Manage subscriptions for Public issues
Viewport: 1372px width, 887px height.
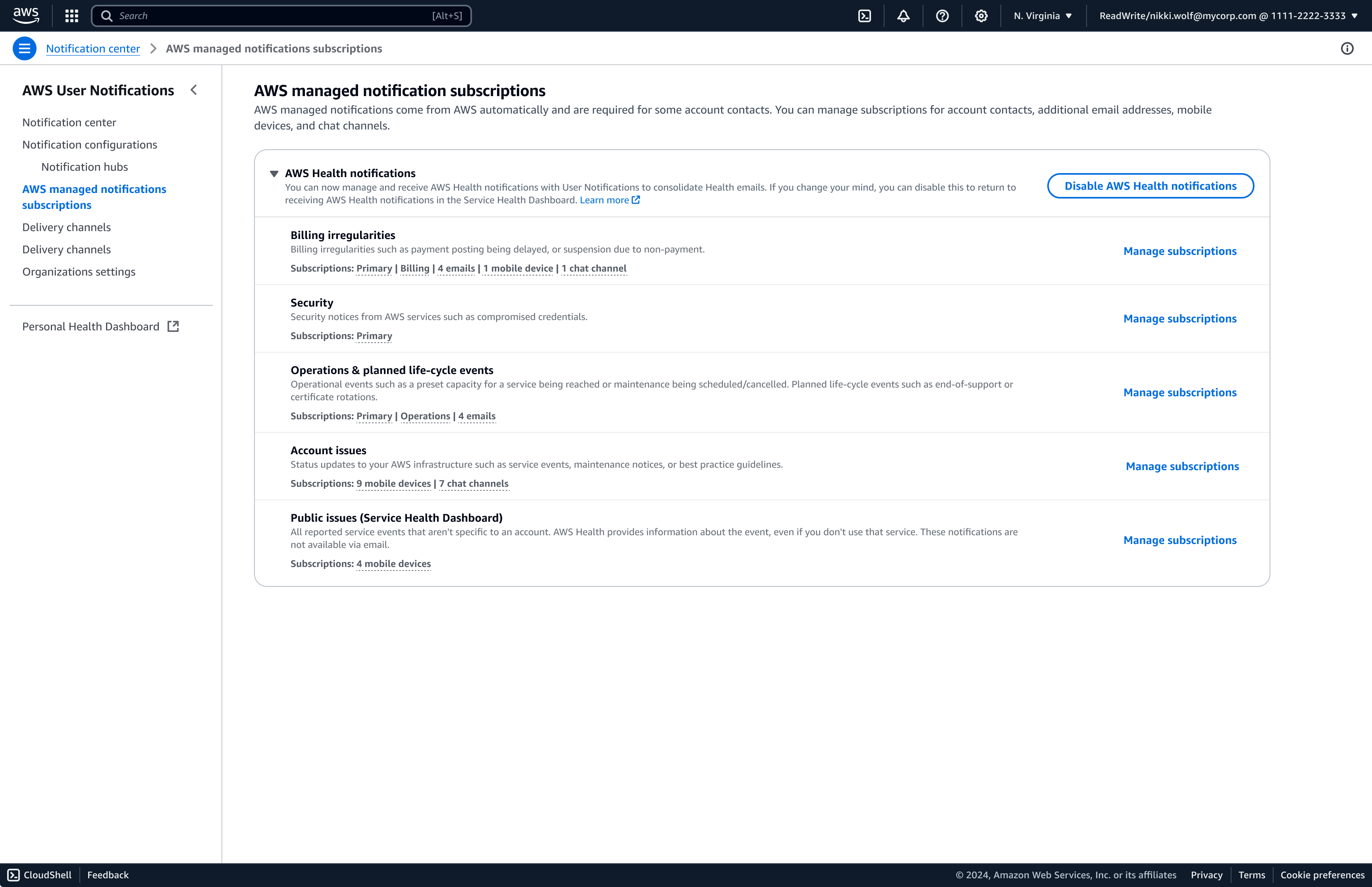coord(1180,540)
